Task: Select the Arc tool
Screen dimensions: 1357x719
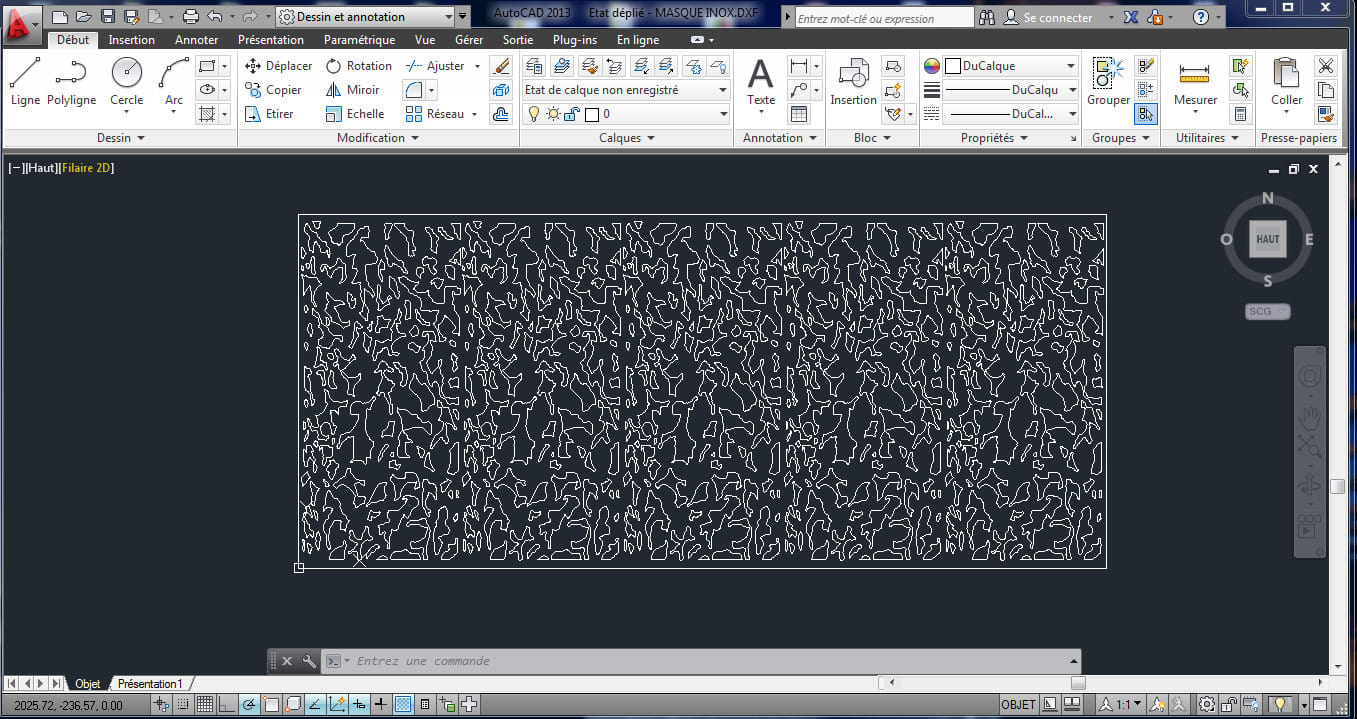Action: (x=174, y=82)
